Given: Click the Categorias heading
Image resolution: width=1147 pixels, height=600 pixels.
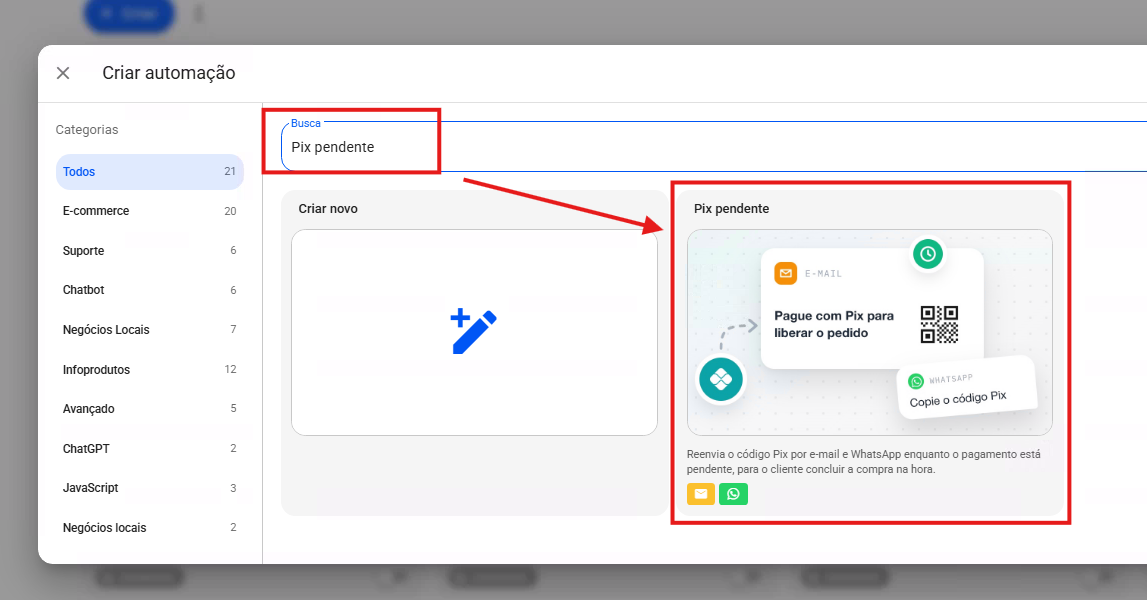Looking at the screenshot, I should pyautogui.click(x=87, y=130).
